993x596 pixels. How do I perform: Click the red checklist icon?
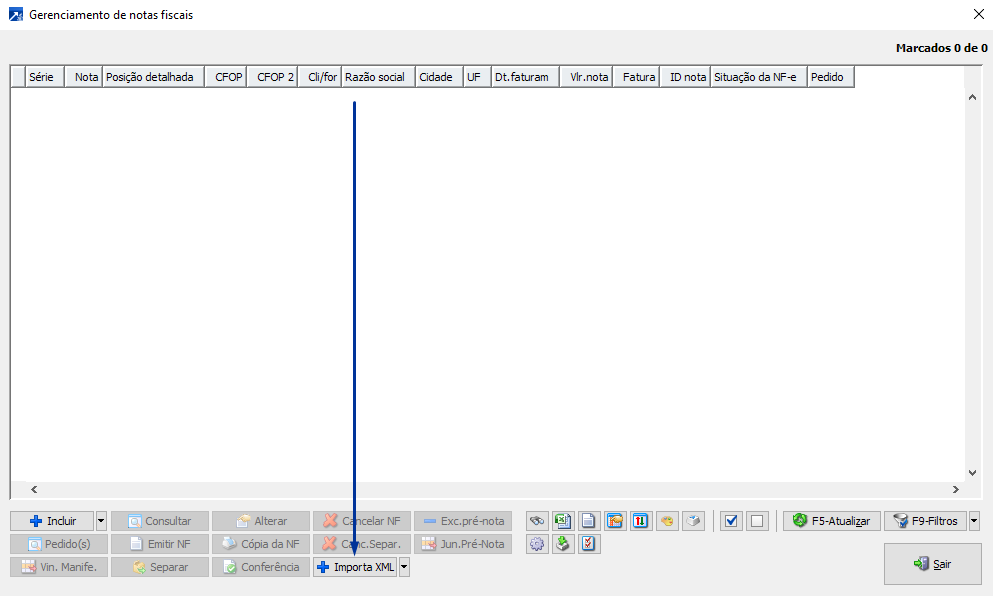589,544
